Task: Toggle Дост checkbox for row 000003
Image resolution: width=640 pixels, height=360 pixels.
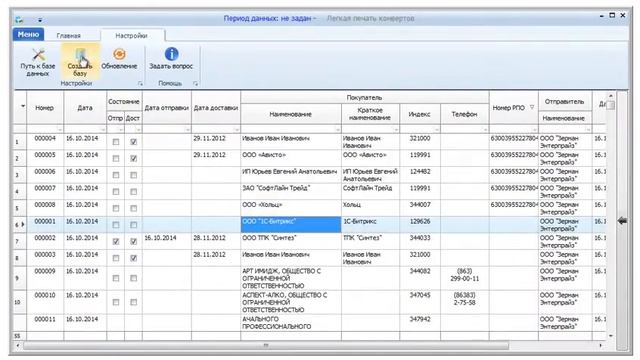Action: pos(133,258)
